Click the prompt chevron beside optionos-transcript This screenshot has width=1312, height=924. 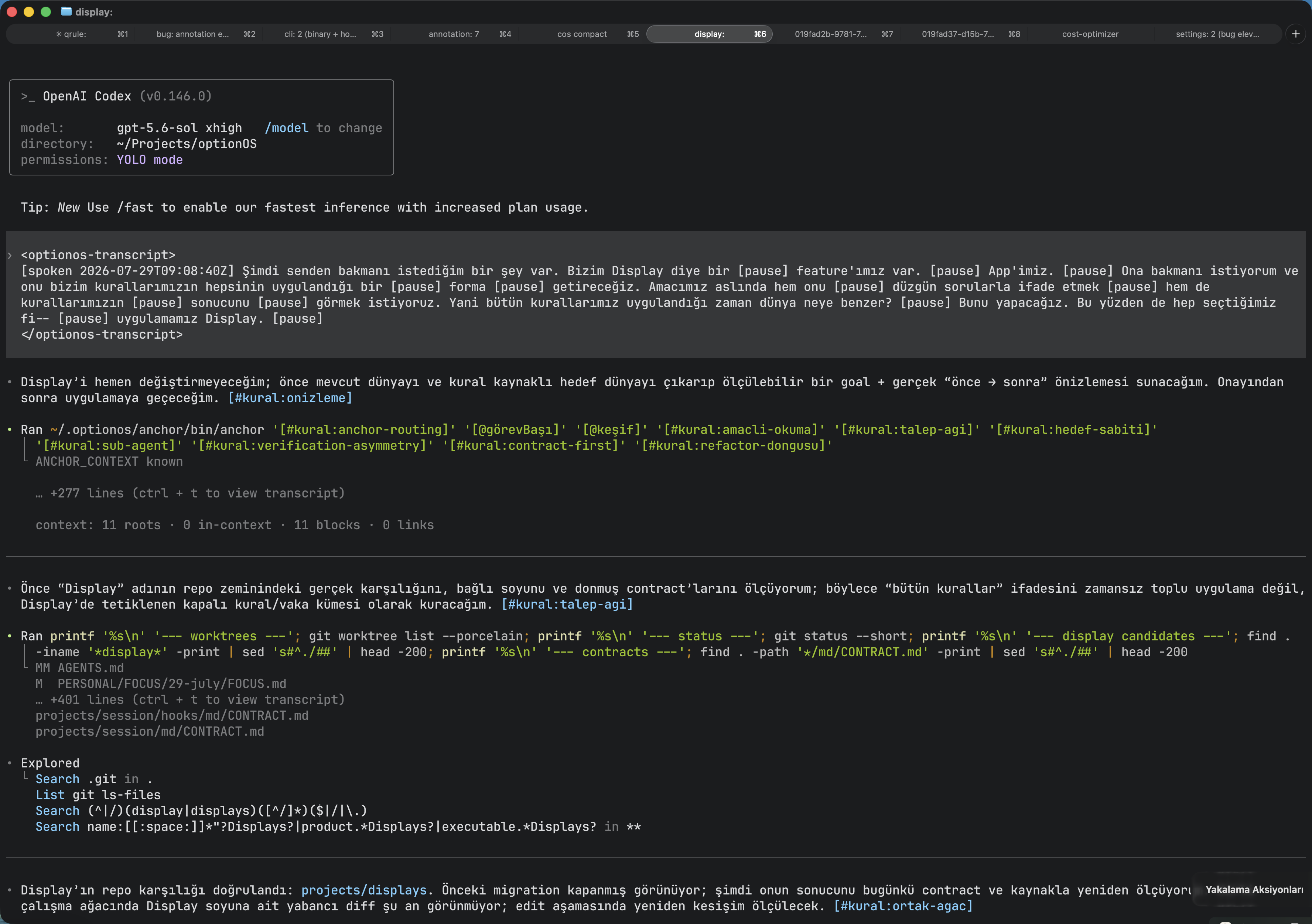click(x=10, y=256)
